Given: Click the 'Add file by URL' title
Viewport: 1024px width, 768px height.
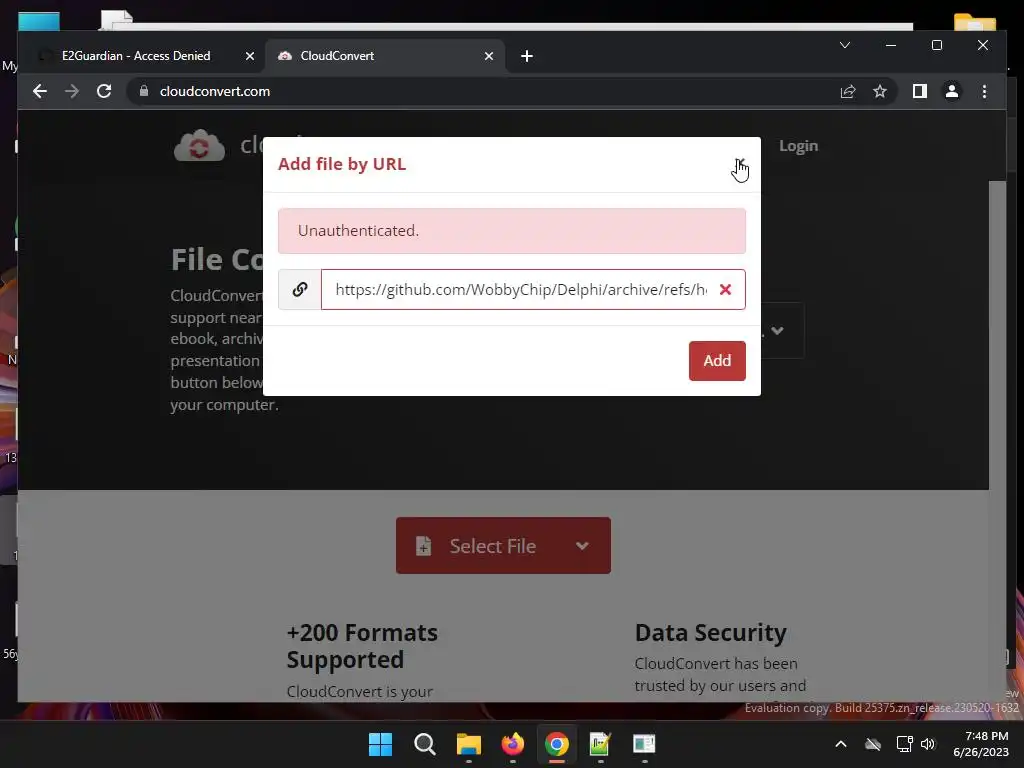Looking at the screenshot, I should point(342,164).
